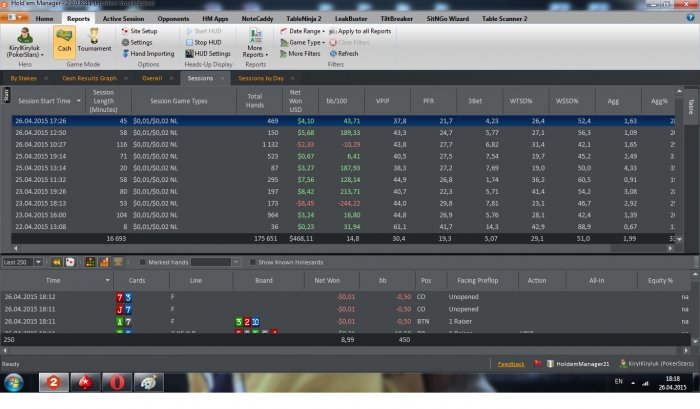Click the replay hands rewind icon
Image resolution: width=700 pixels, height=409 pixels.
click(56, 262)
